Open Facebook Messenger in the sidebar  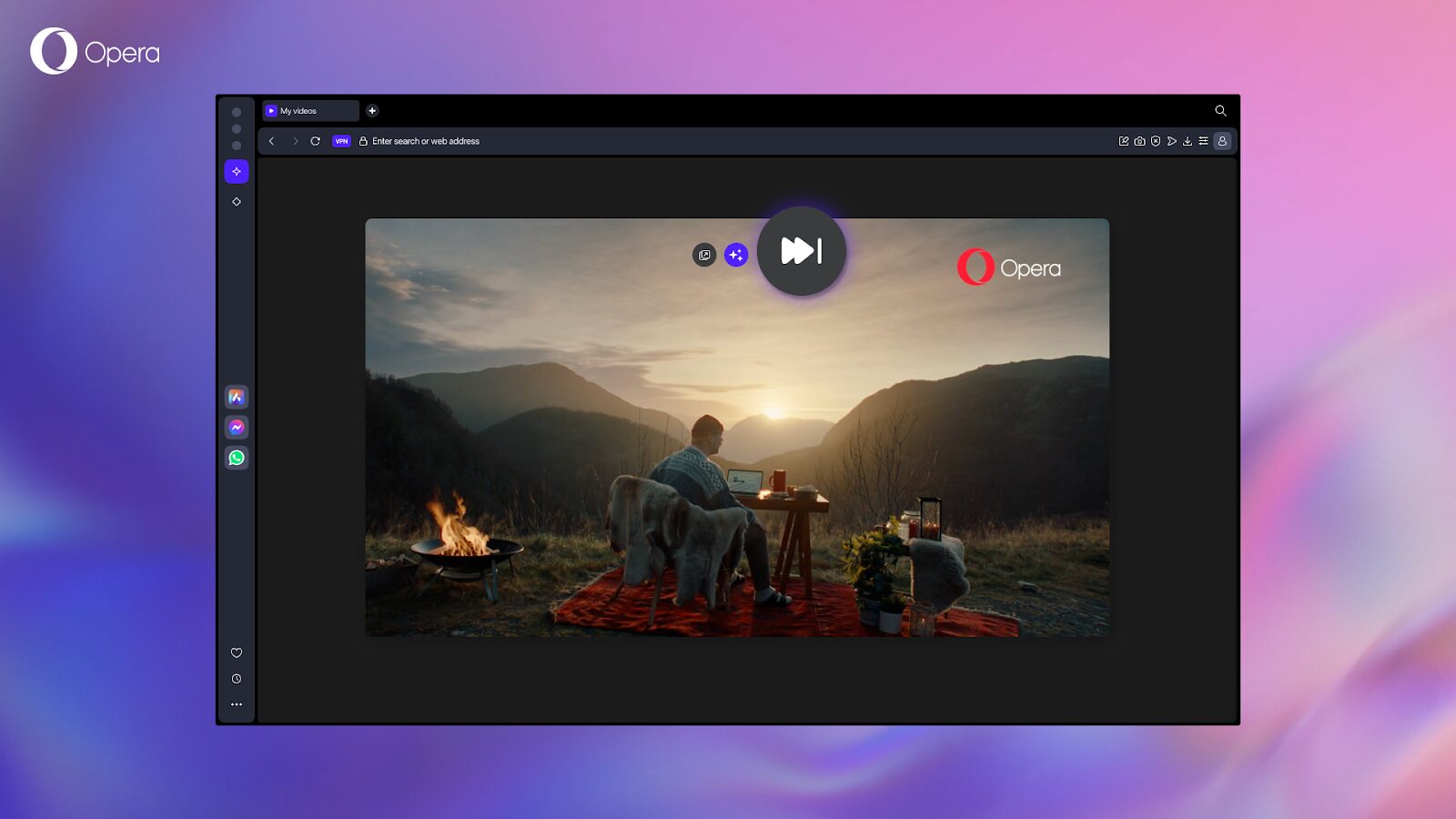click(x=237, y=427)
